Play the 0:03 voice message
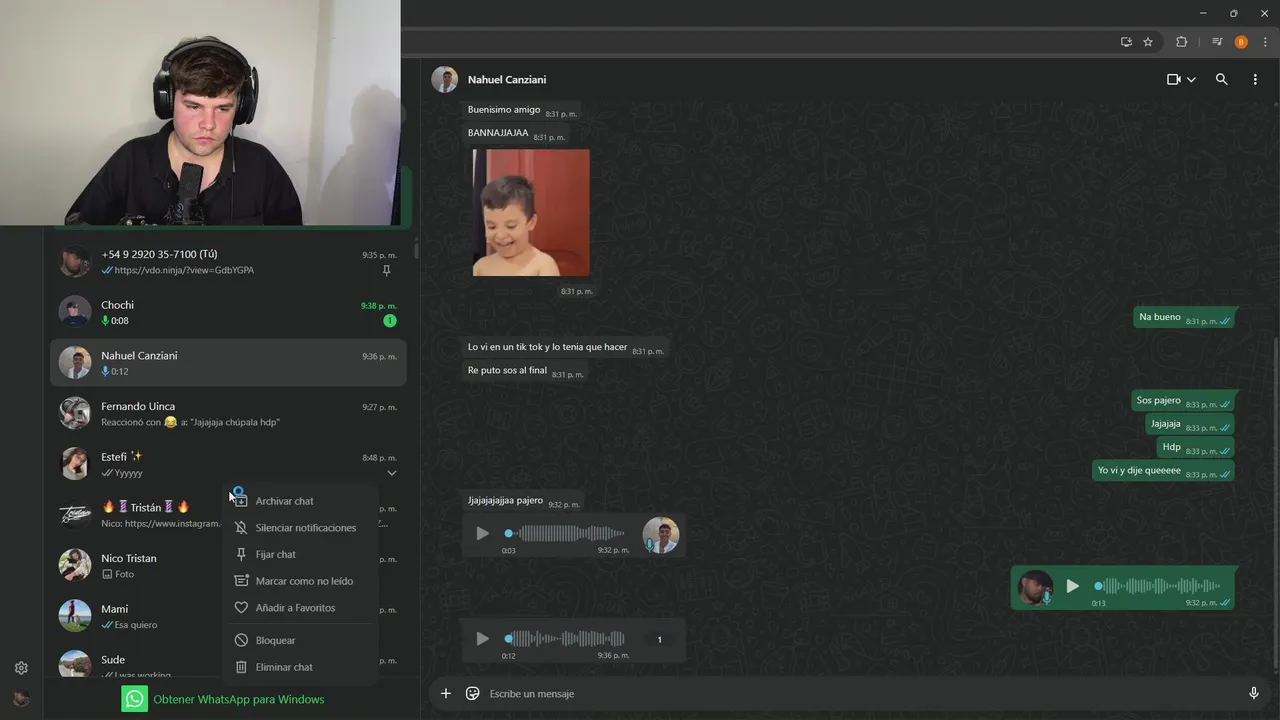Image resolution: width=1280 pixels, height=720 pixels. (482, 534)
